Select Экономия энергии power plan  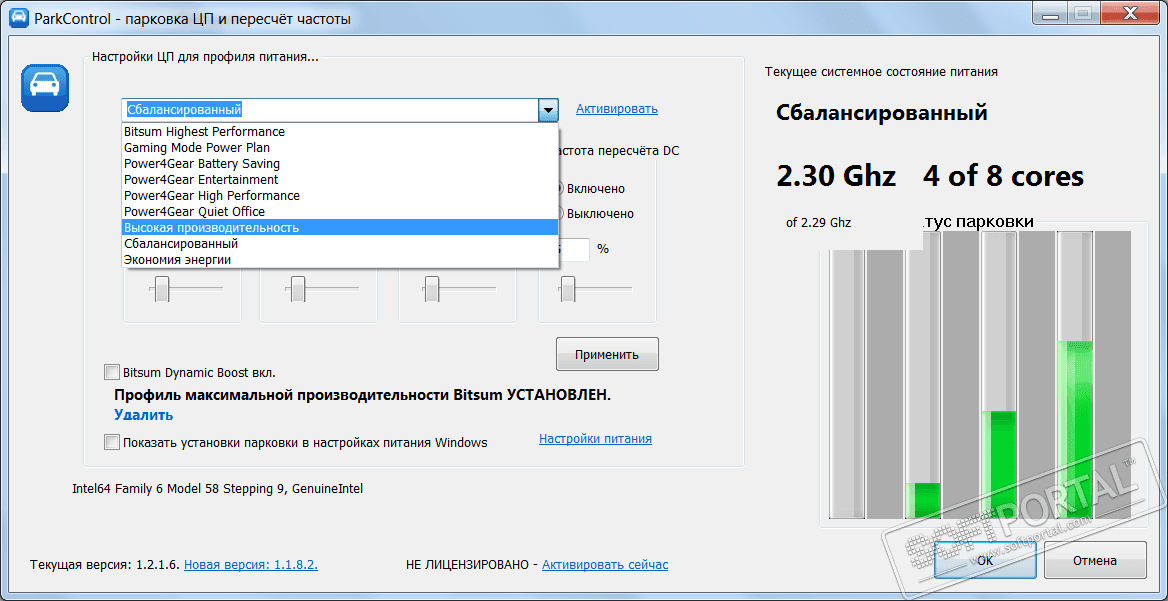[x=340, y=259]
